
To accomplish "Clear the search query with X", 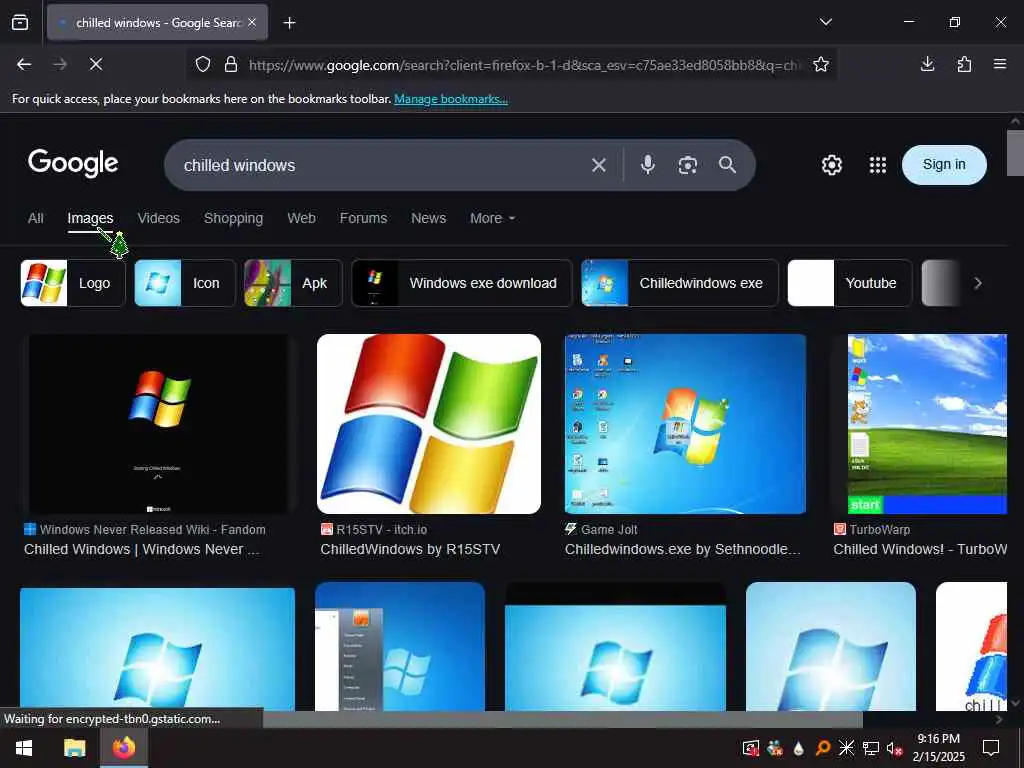I will pyautogui.click(x=599, y=165).
